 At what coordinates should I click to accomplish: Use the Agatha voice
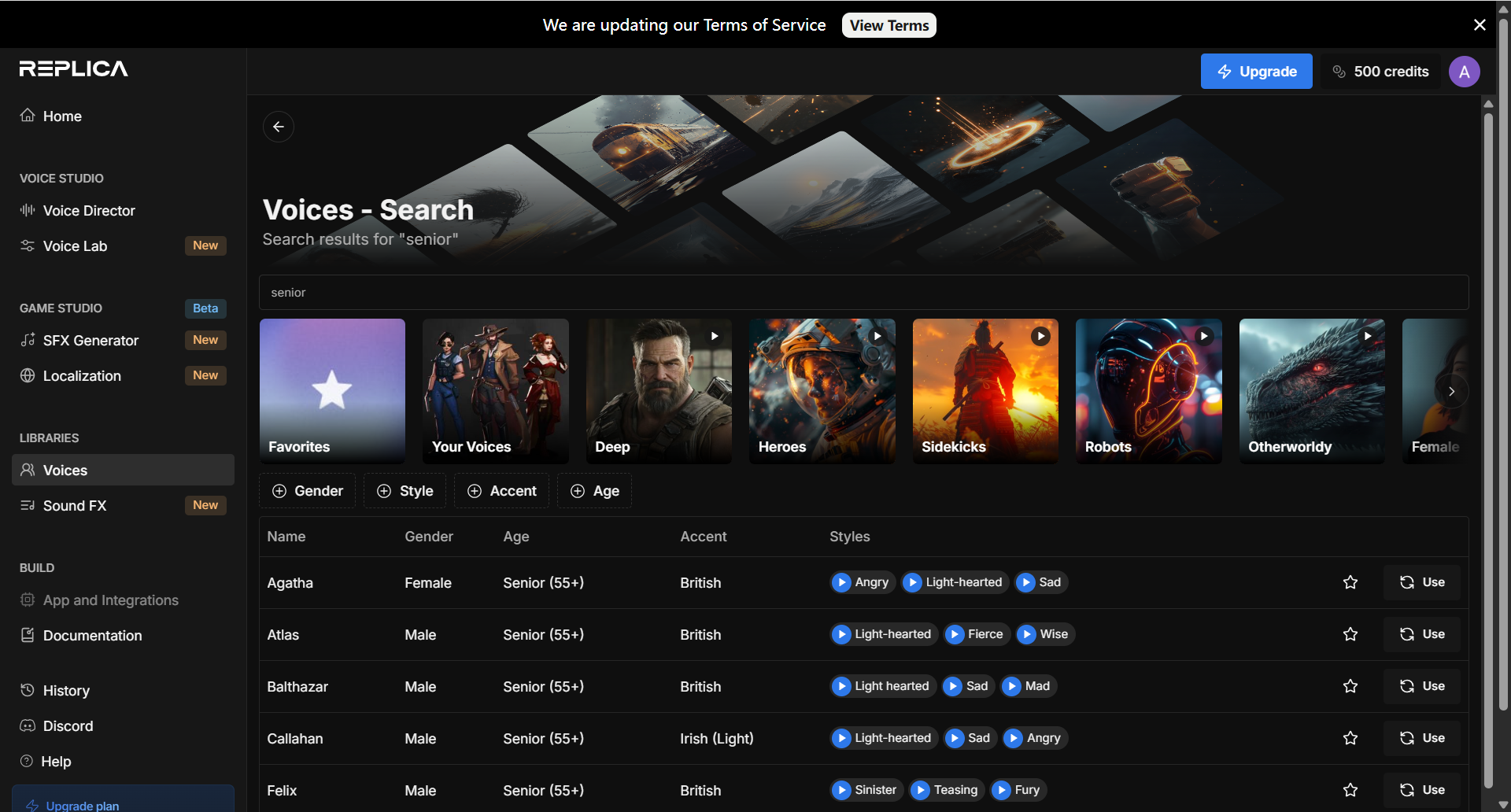click(x=1422, y=582)
